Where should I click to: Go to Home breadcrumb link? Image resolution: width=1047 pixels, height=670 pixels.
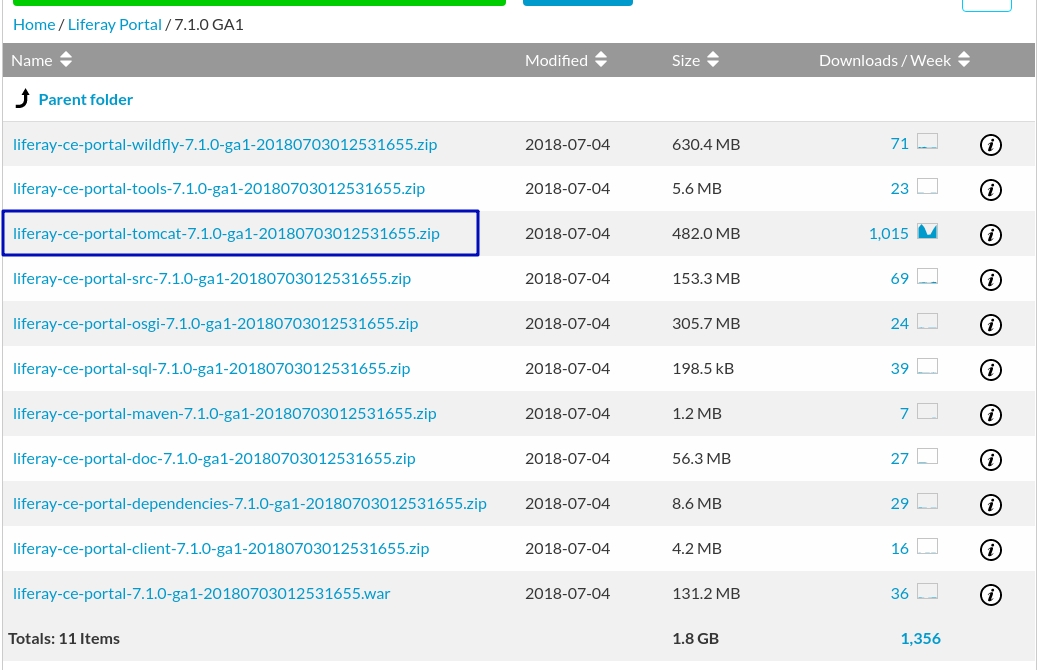coord(34,25)
